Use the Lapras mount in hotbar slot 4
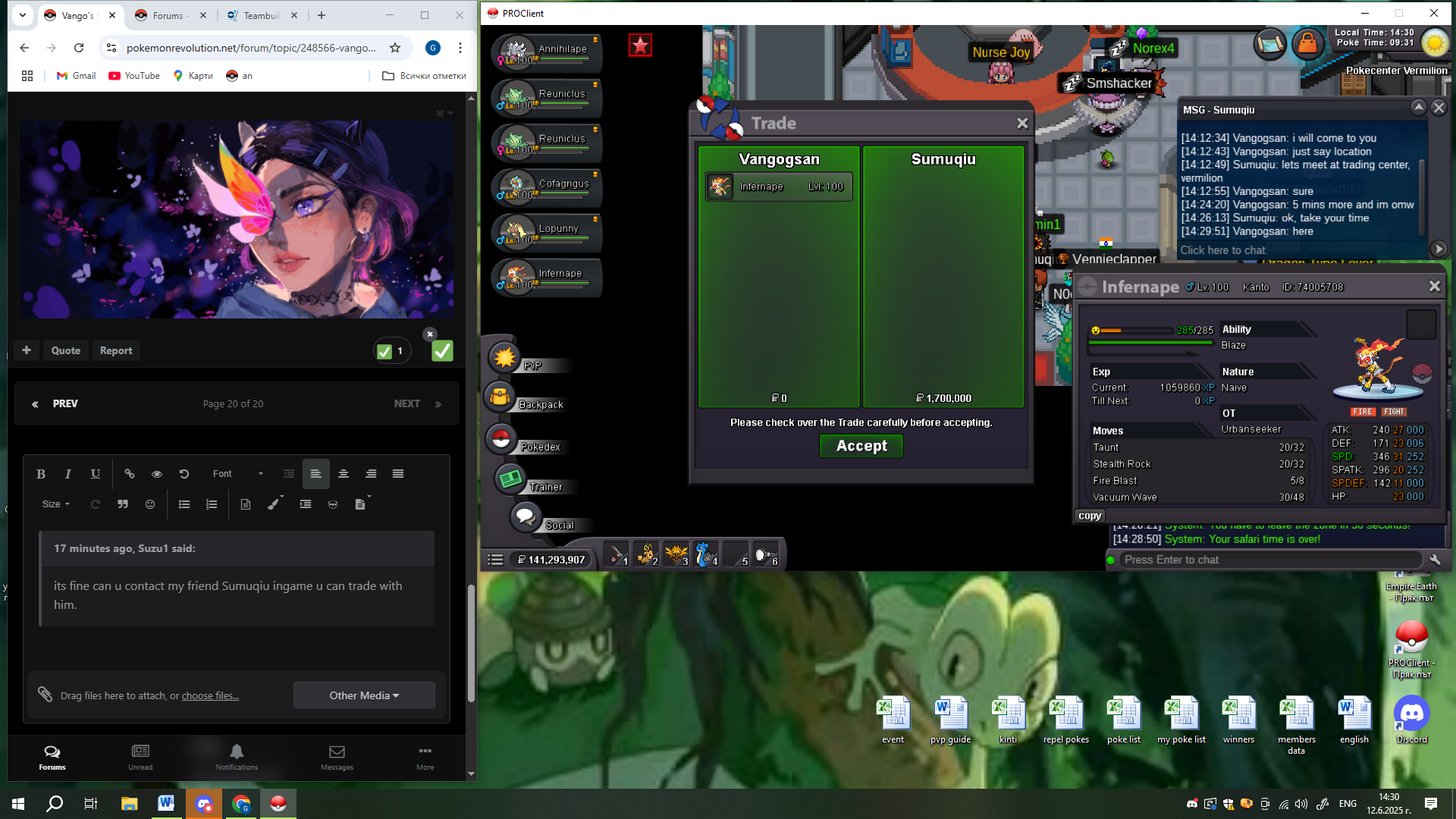 (x=706, y=554)
